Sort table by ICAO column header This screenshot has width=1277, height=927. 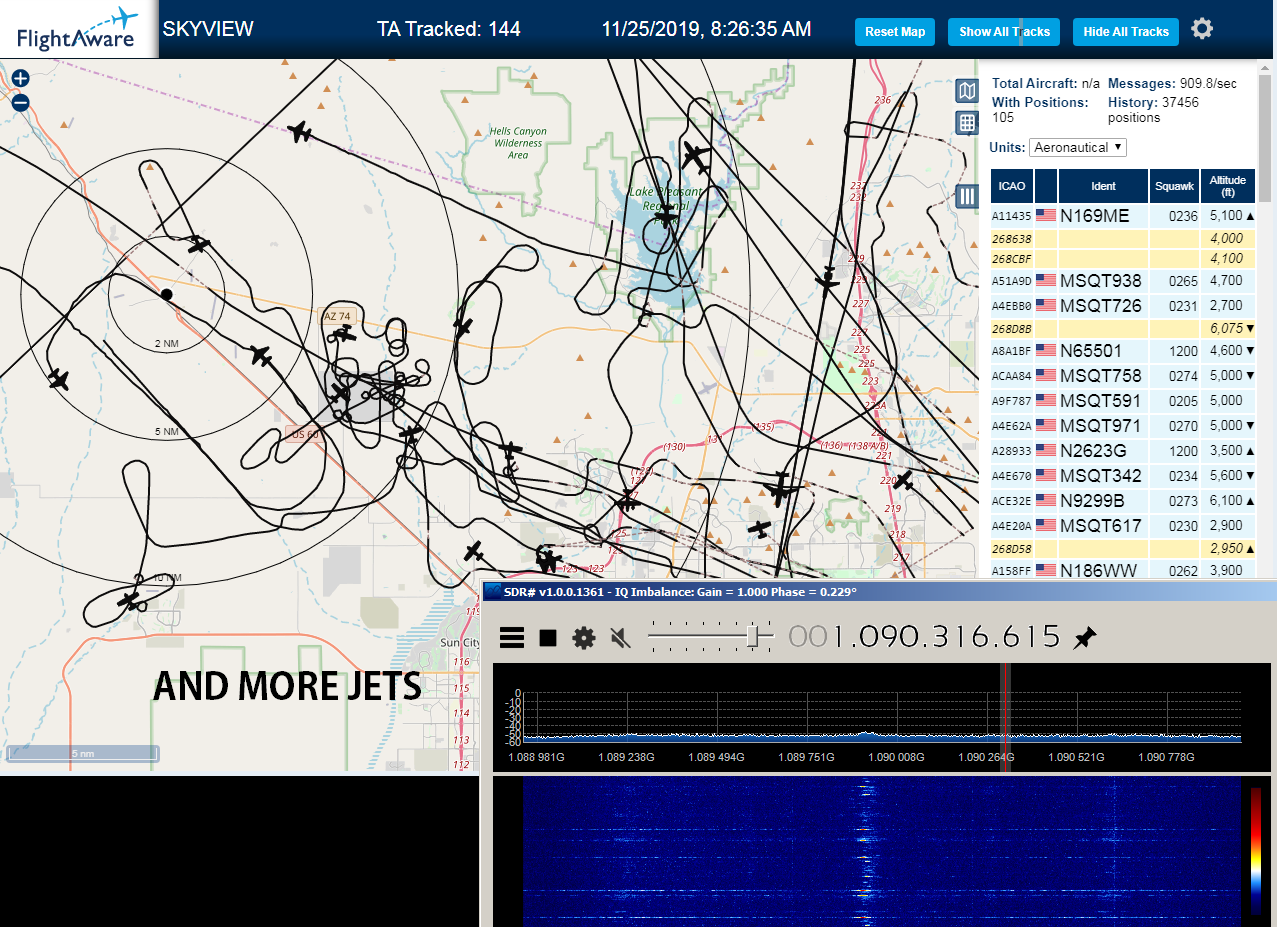(1012, 186)
